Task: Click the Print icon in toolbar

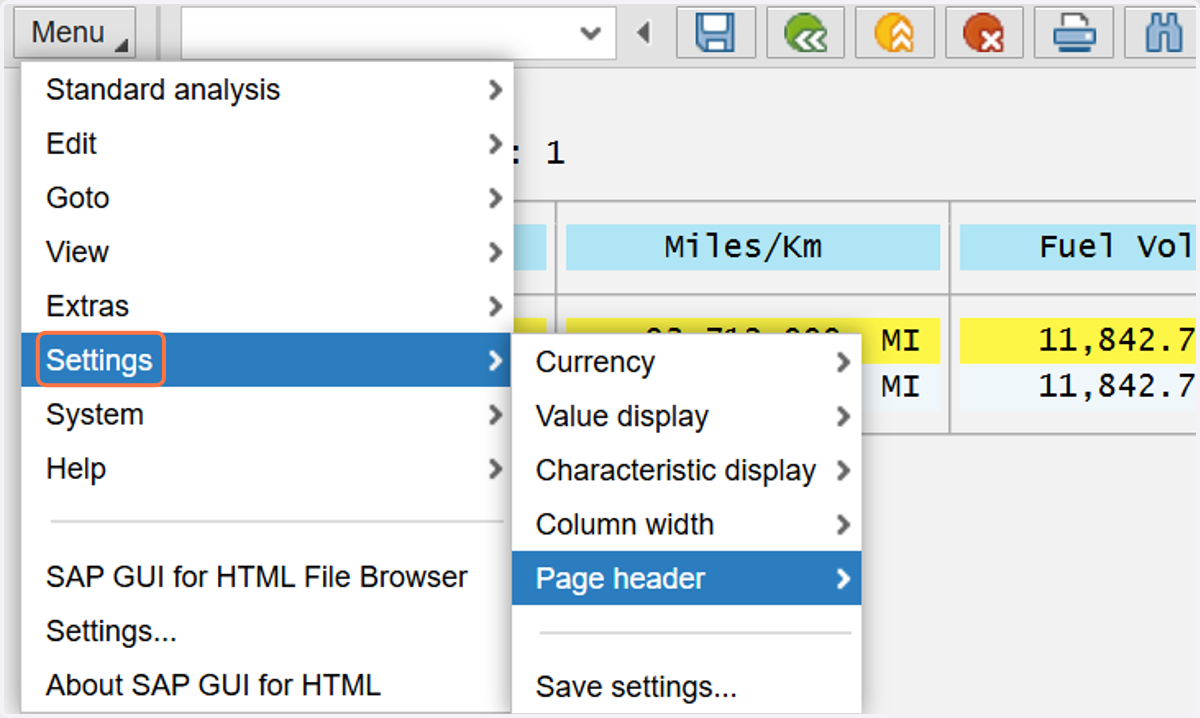Action: click(x=1073, y=34)
